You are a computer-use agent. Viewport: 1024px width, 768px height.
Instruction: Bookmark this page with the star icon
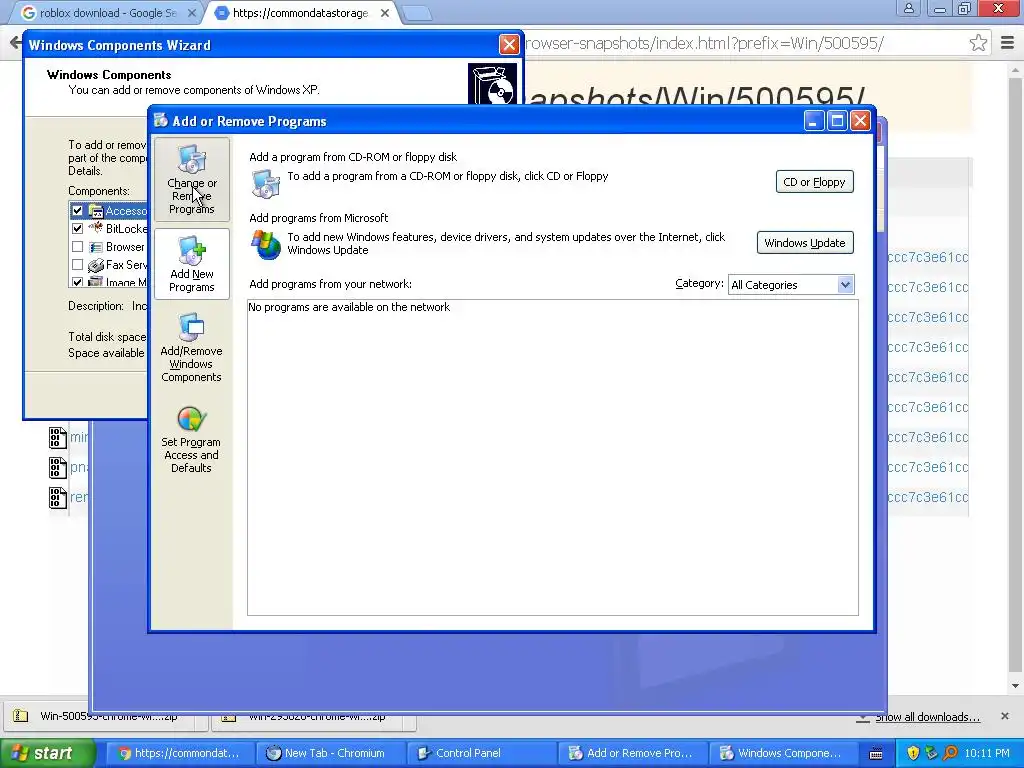point(978,43)
